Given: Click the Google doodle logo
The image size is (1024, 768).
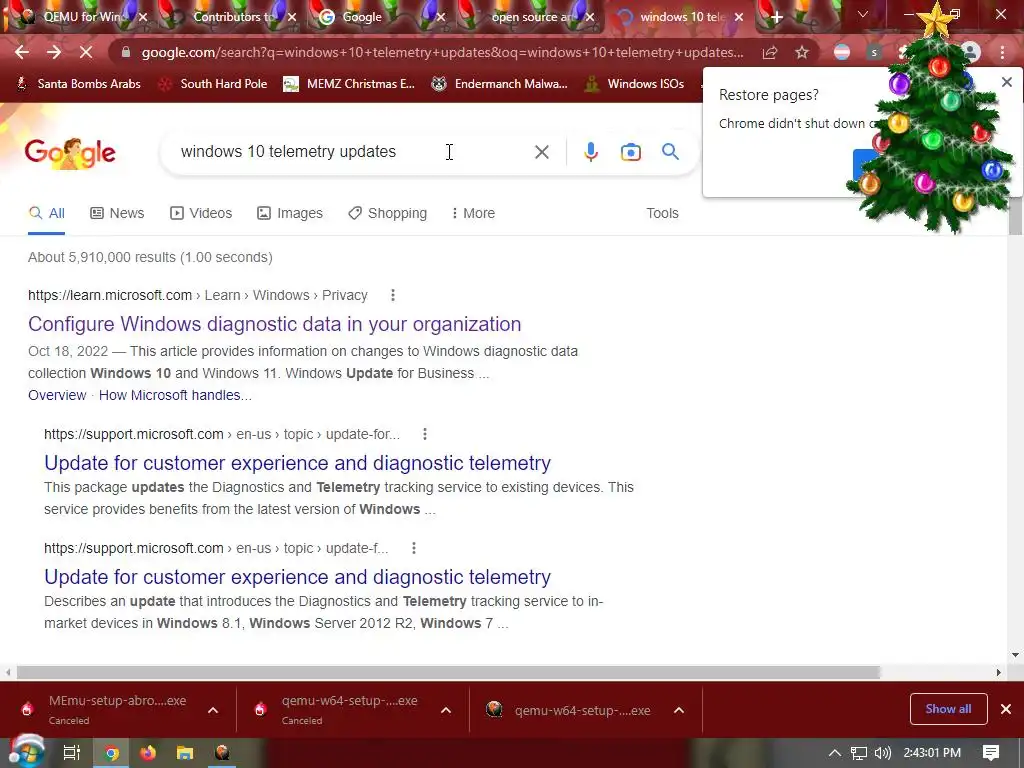Looking at the screenshot, I should (70, 153).
